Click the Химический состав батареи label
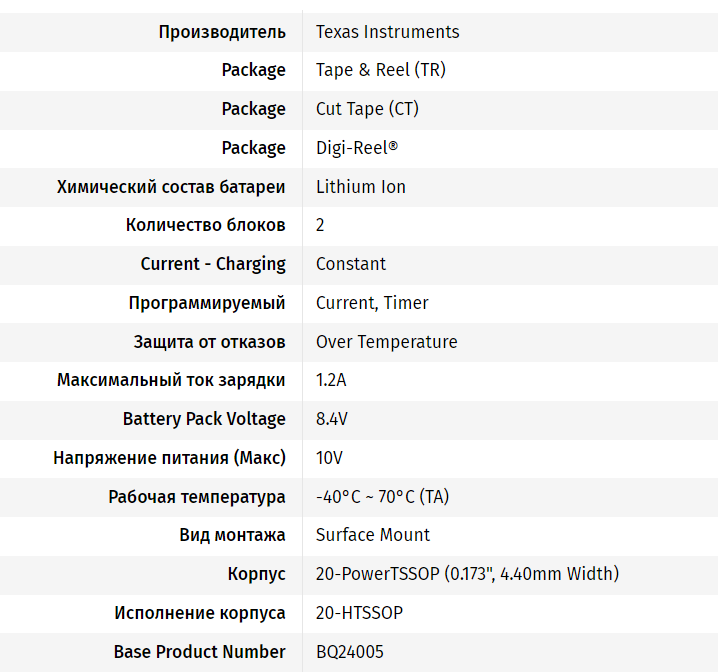 tap(171, 187)
